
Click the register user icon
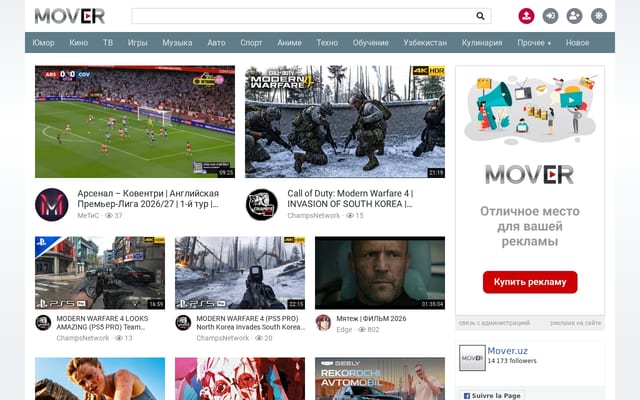(574, 16)
